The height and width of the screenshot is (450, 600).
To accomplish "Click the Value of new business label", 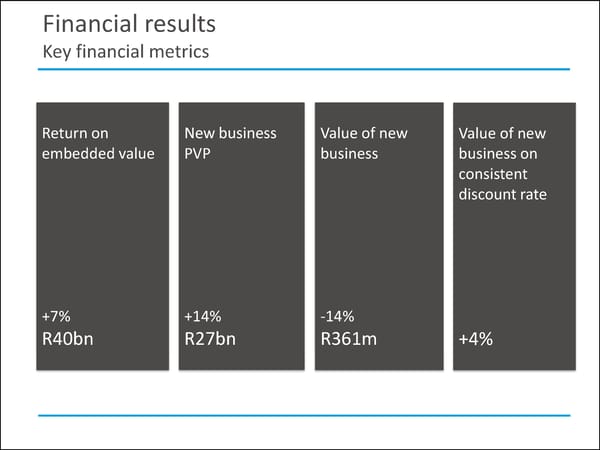I will pos(364,143).
